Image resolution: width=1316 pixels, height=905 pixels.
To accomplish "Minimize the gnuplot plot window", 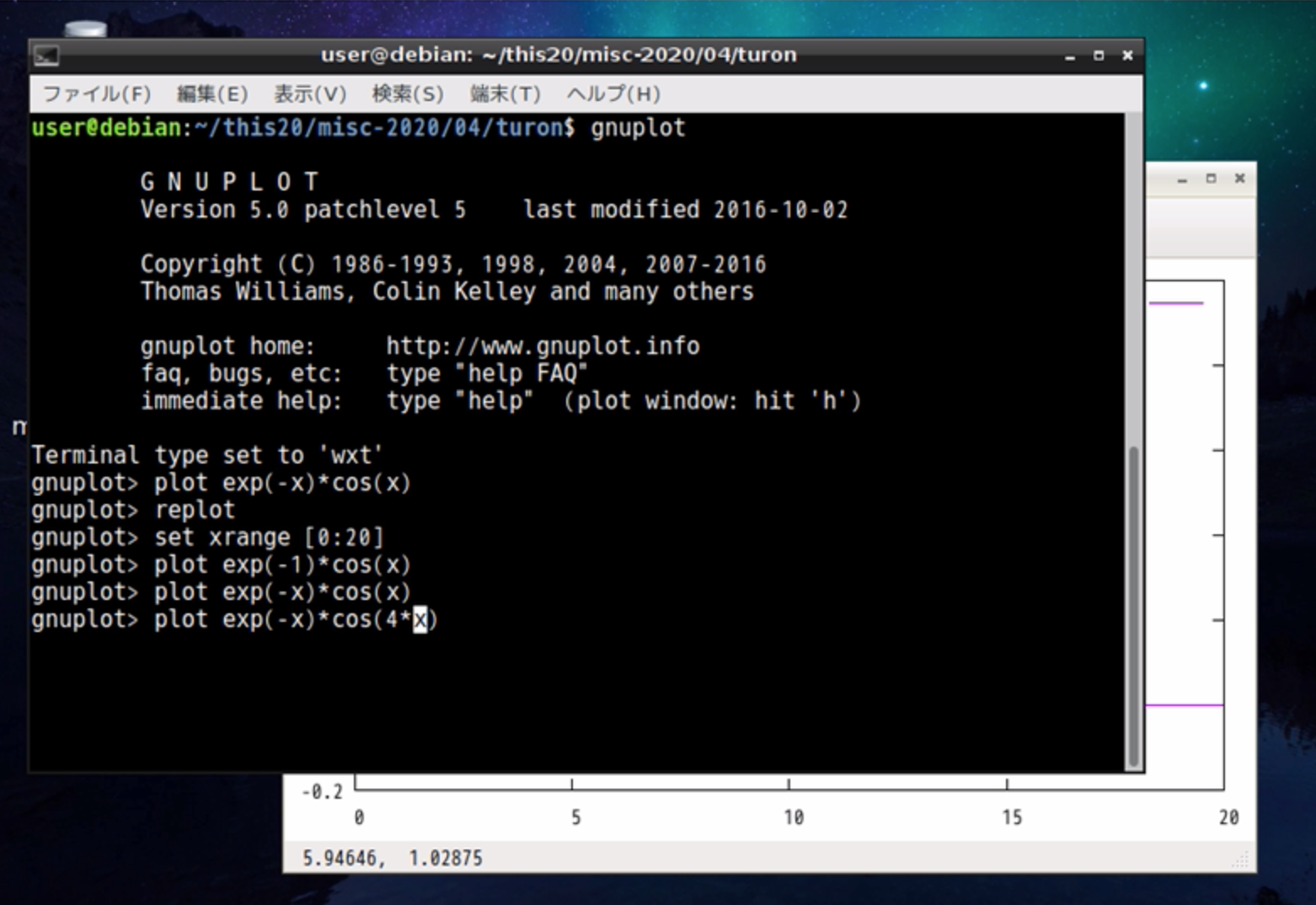I will click(1182, 179).
